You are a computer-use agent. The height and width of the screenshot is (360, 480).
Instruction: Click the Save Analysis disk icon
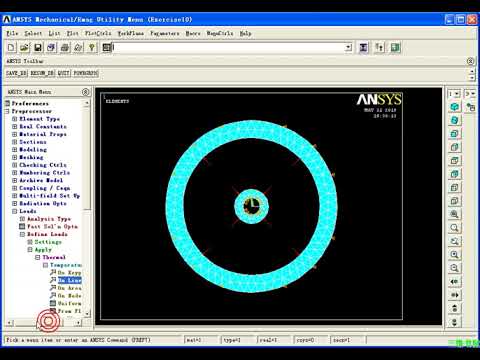(x=38, y=47)
